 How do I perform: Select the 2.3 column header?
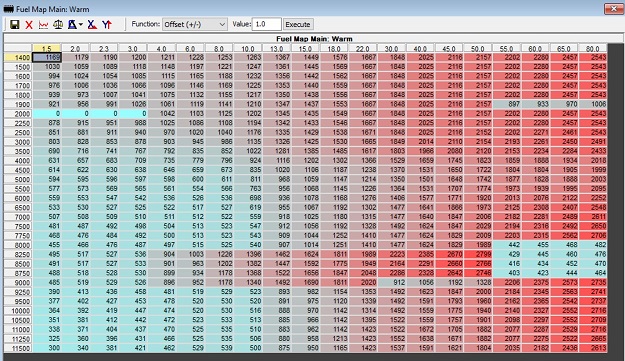click(x=104, y=48)
